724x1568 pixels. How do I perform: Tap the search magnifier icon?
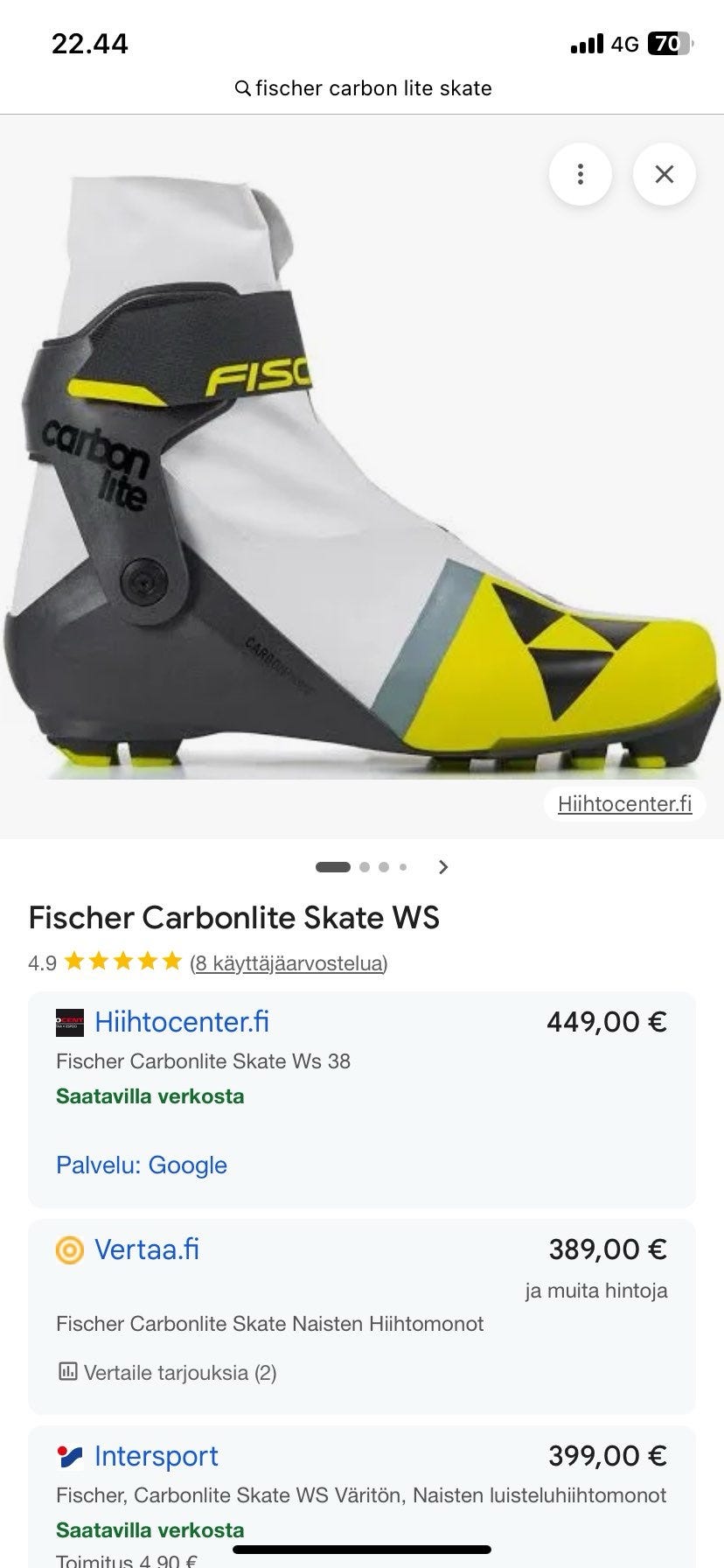pos(243,88)
